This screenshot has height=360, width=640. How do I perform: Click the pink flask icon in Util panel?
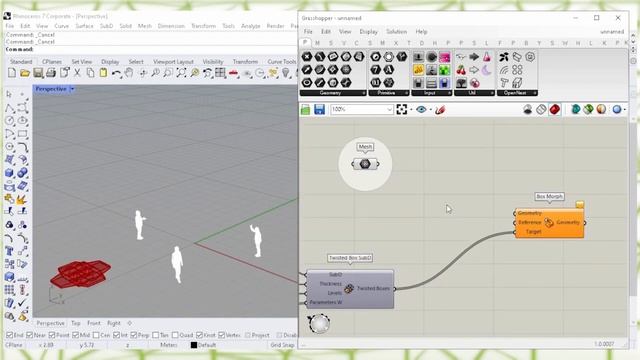487,57
